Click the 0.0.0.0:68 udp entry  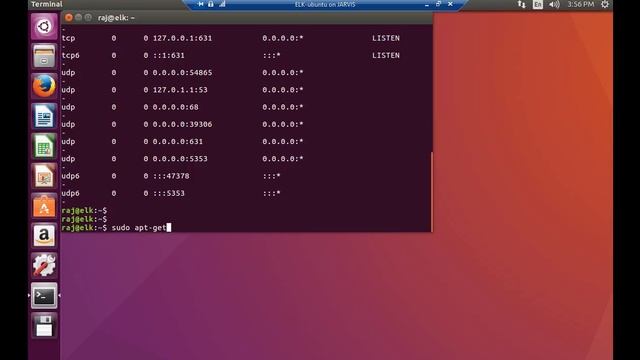coord(176,107)
